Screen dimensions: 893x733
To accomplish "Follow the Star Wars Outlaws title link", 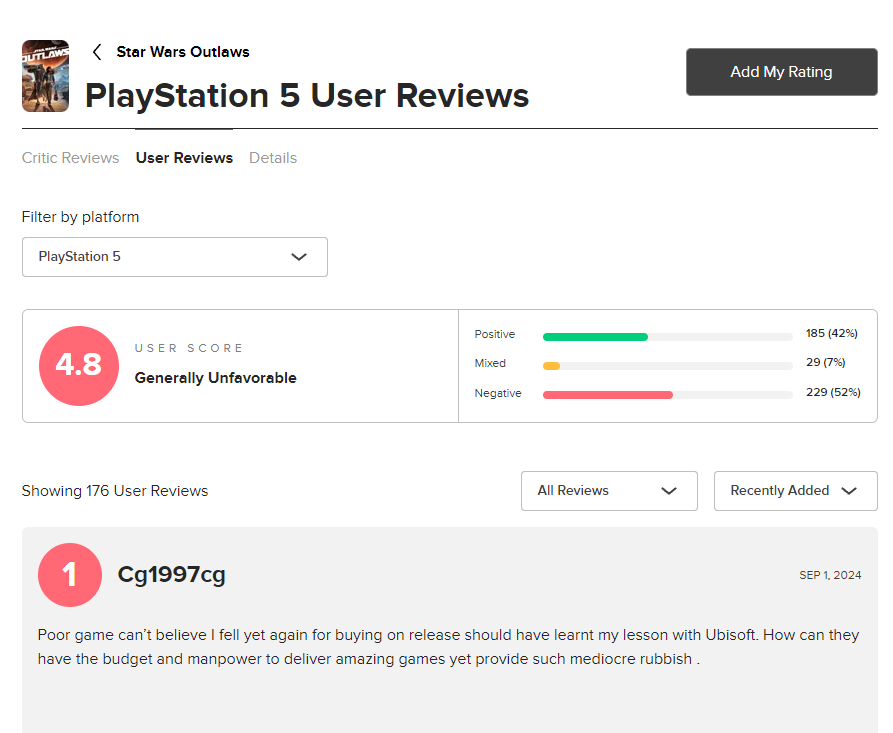I will (183, 52).
